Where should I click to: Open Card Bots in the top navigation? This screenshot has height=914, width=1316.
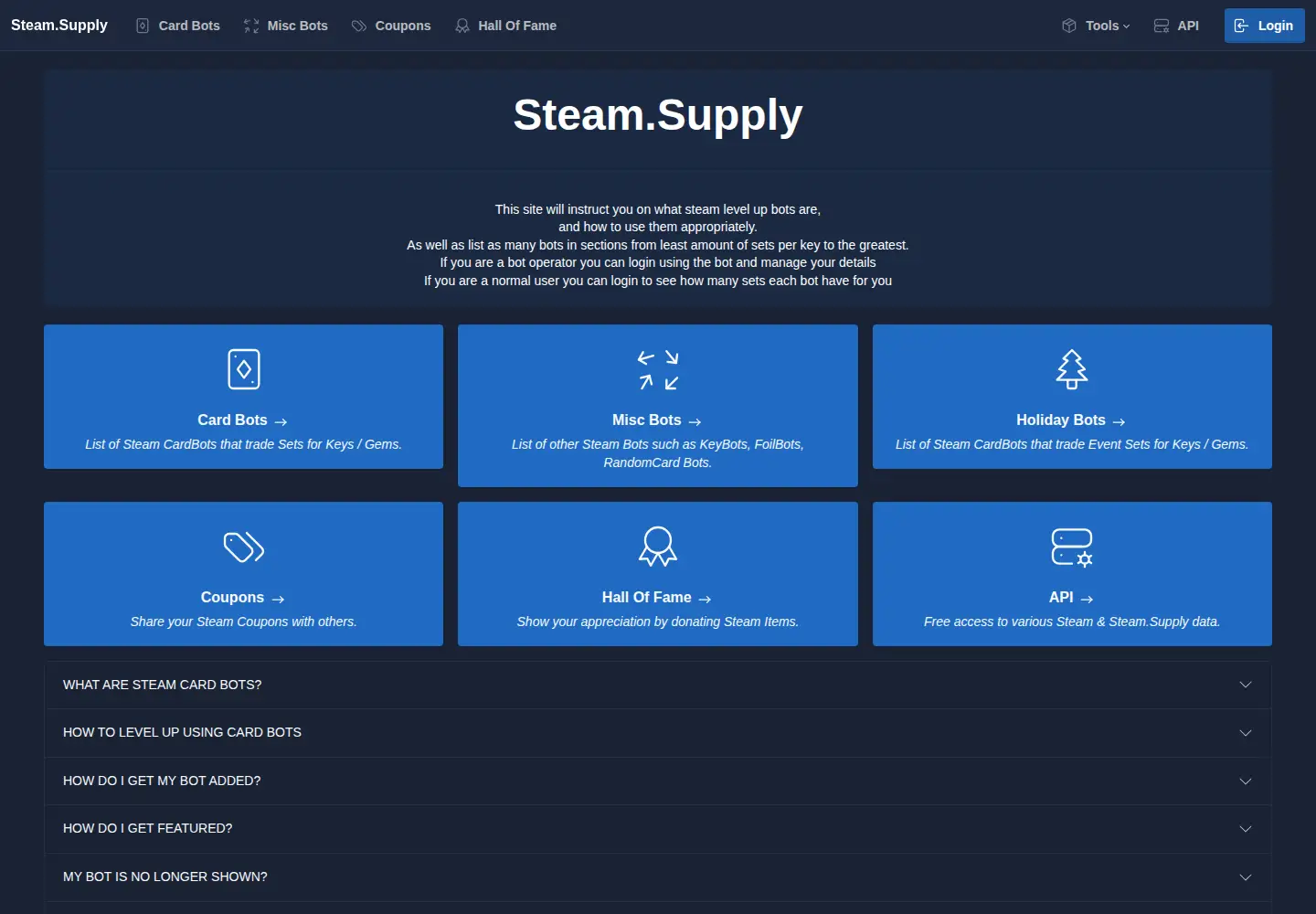[178, 26]
